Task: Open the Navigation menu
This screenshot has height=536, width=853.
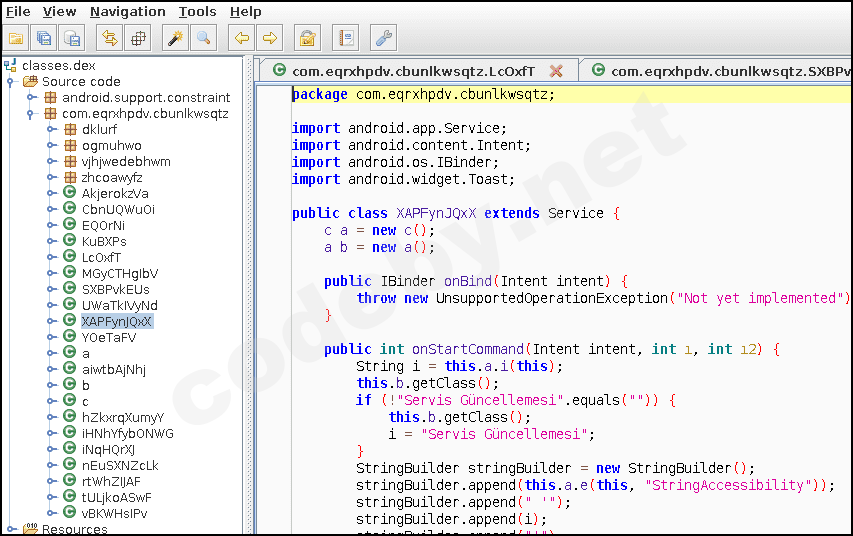Action: [x=127, y=12]
